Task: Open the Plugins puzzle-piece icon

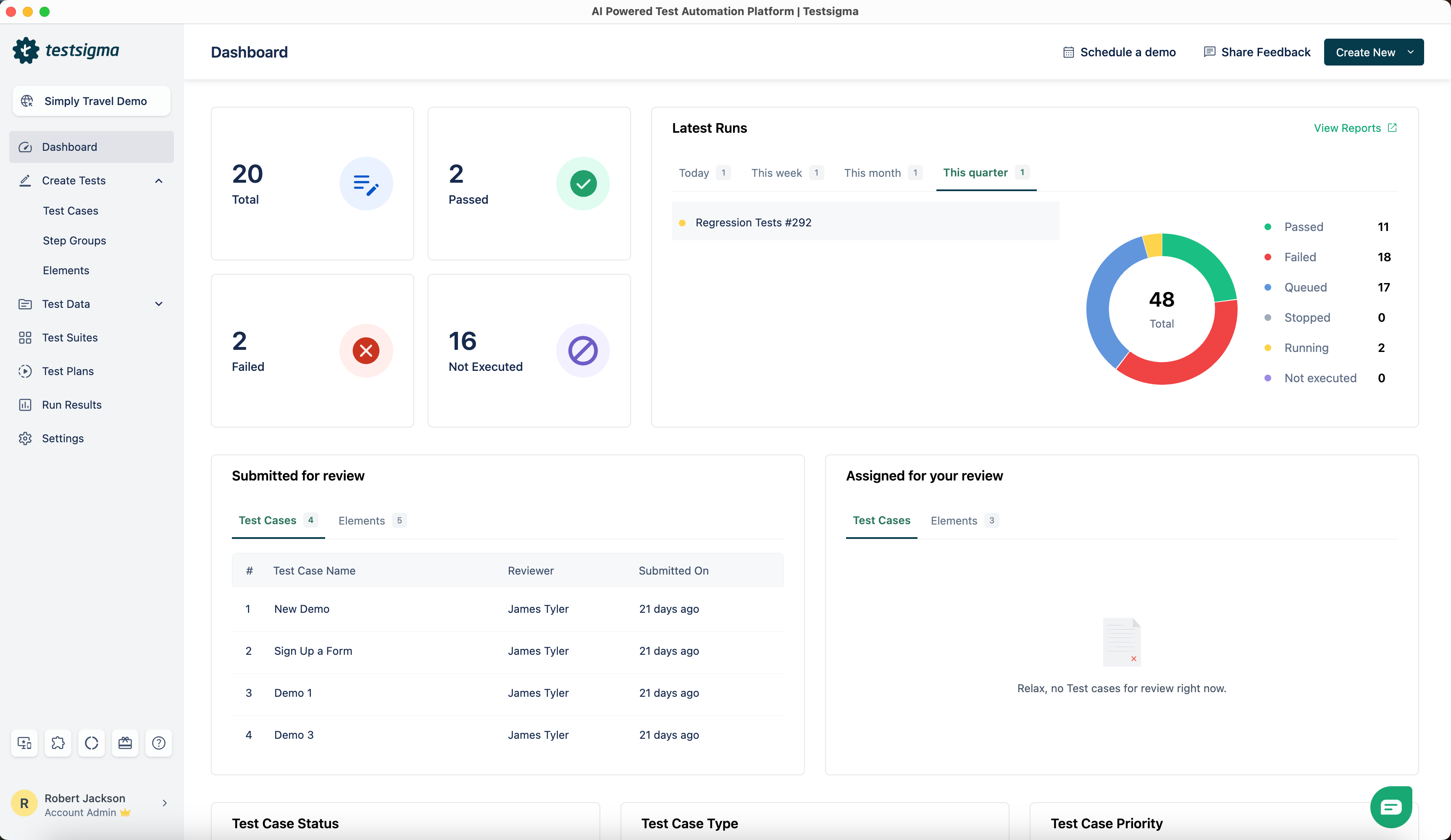Action: pos(58,743)
